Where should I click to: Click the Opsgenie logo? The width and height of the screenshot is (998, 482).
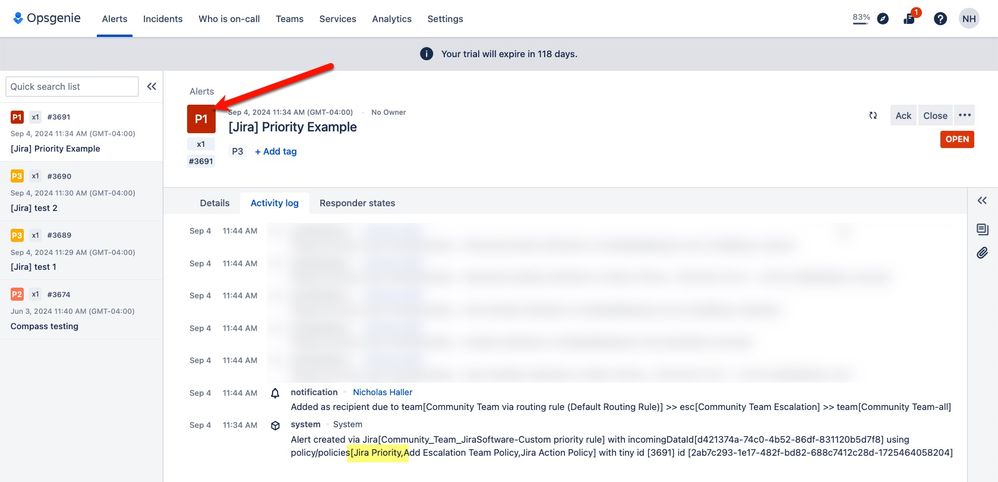[46, 18]
